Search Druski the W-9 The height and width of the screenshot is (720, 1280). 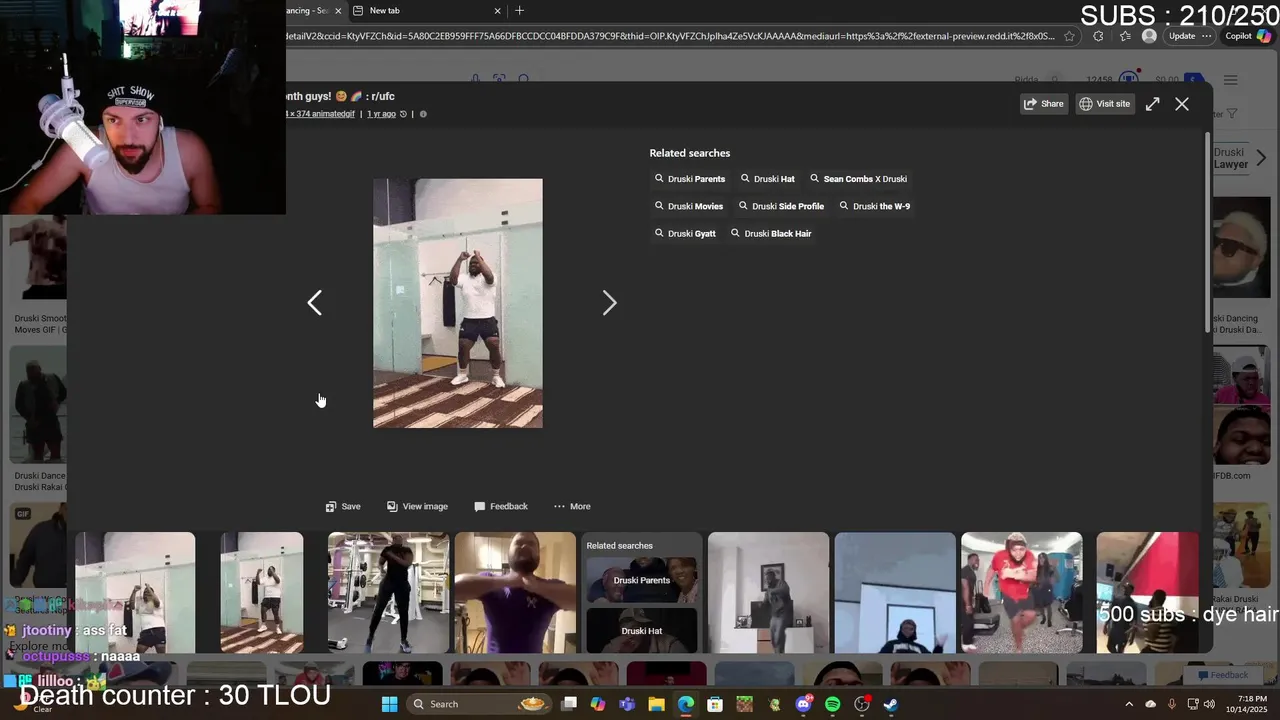(x=875, y=206)
